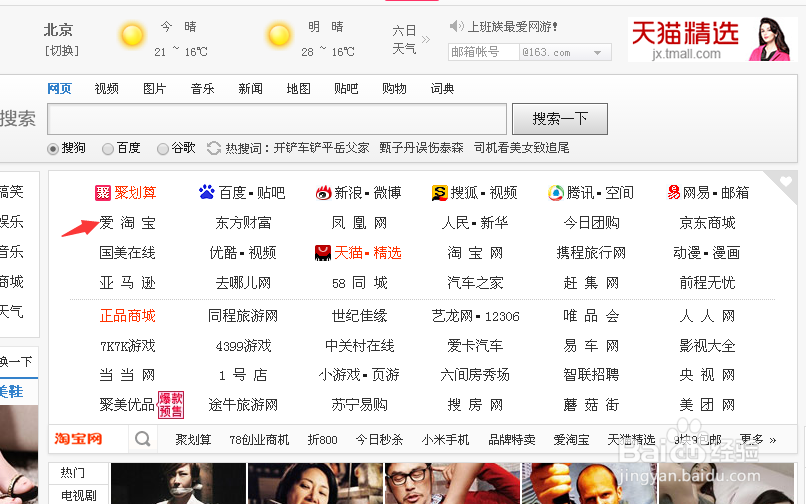Open 今日秒杀 in the Taobao bar
The width and height of the screenshot is (806, 504).
click(379, 440)
